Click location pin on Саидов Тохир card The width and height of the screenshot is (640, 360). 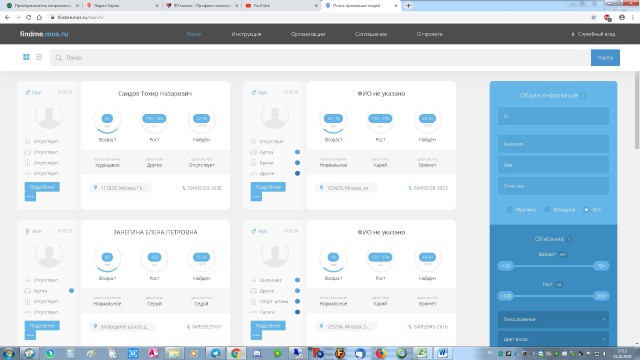96,188
